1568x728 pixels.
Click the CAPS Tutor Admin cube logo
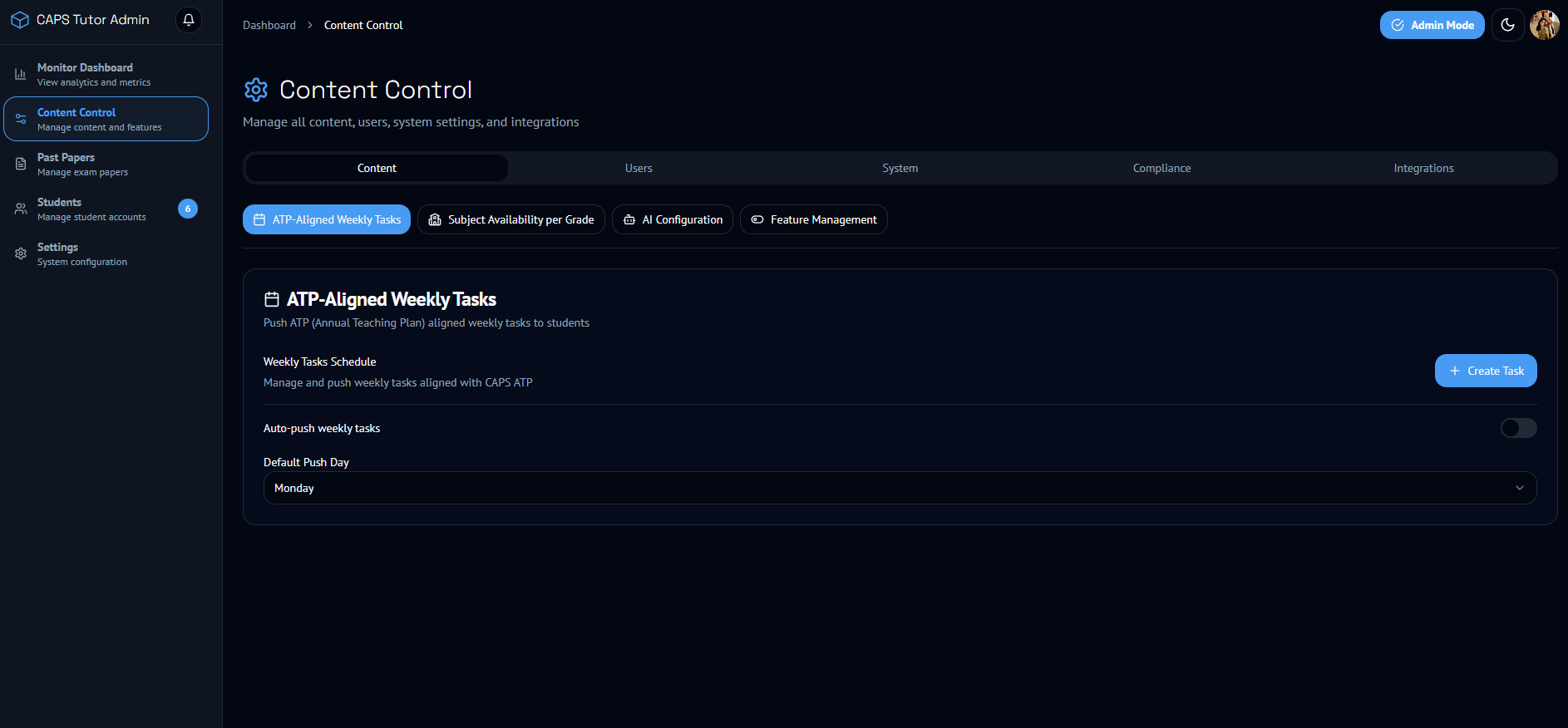[x=20, y=20]
